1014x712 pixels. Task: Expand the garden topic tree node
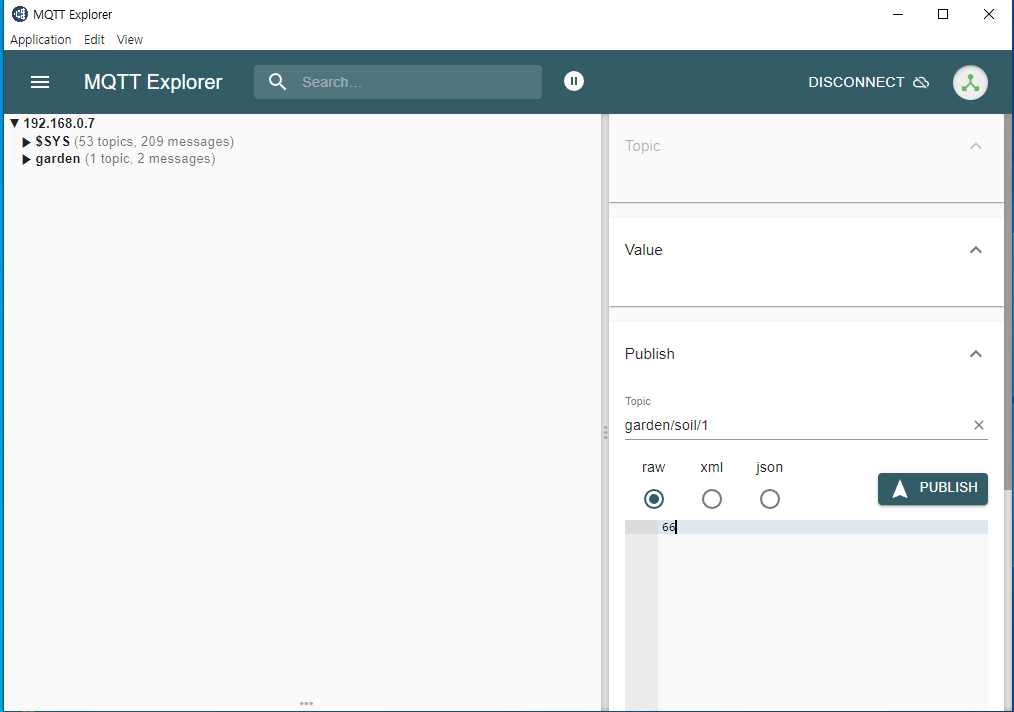pyautogui.click(x=27, y=159)
